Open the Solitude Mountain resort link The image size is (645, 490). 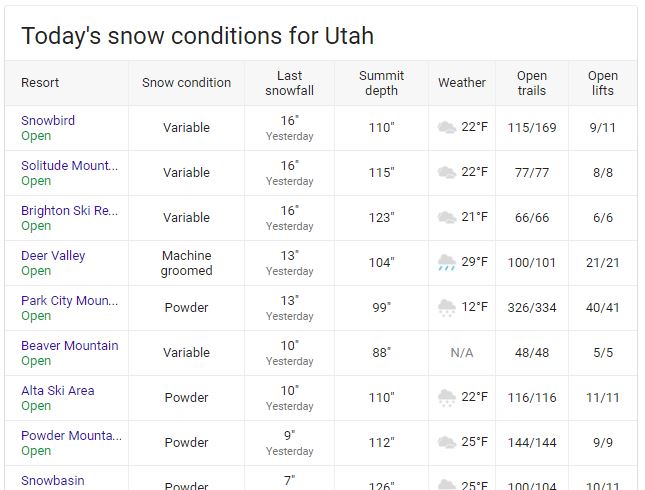pyautogui.click(x=70, y=165)
